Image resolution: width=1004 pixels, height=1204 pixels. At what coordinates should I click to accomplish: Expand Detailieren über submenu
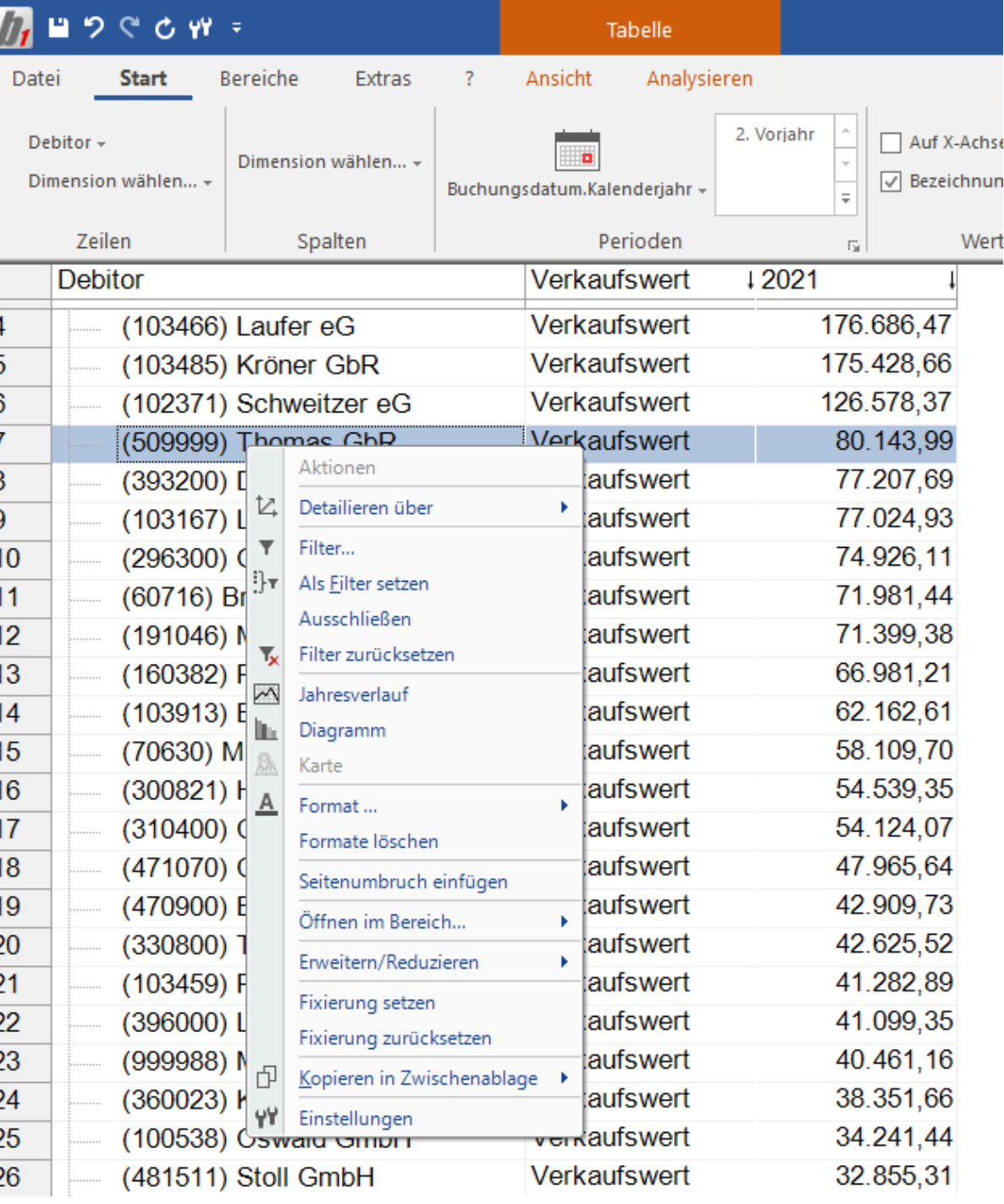point(433,507)
